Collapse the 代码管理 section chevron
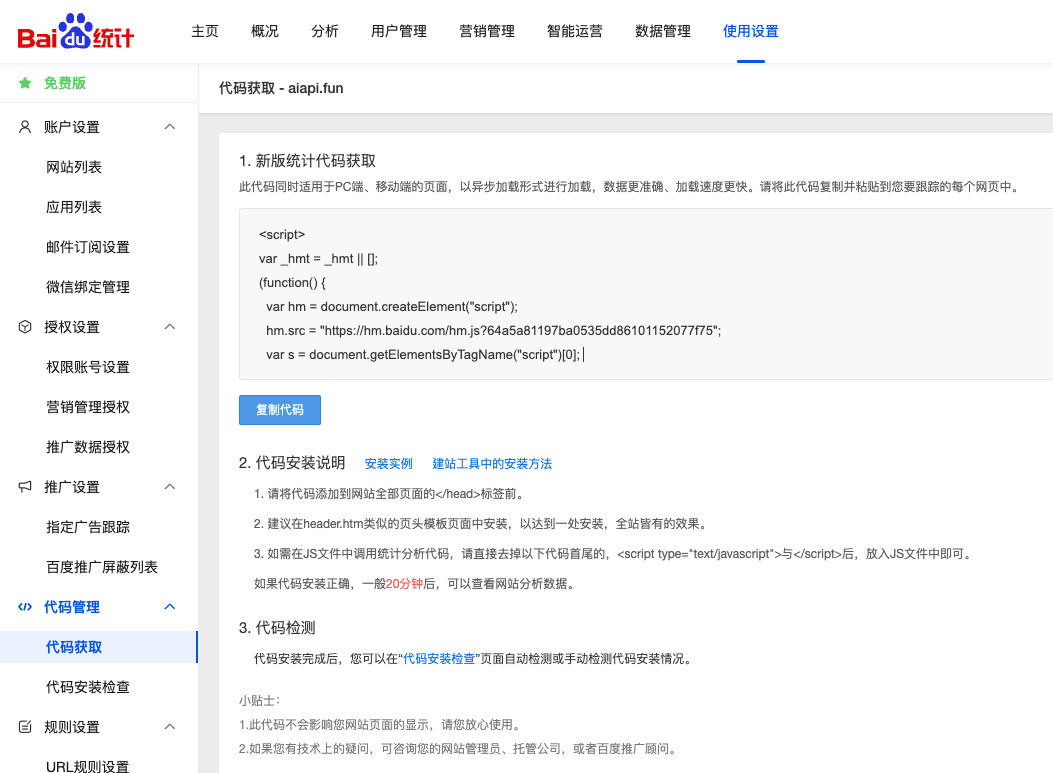The width and height of the screenshot is (1053, 773). point(170,607)
